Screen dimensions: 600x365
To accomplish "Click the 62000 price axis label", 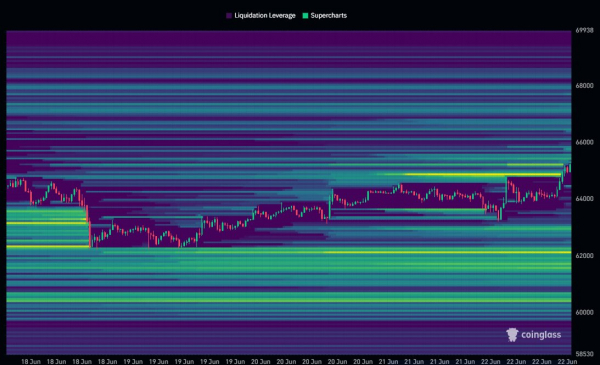I will [x=584, y=256].
